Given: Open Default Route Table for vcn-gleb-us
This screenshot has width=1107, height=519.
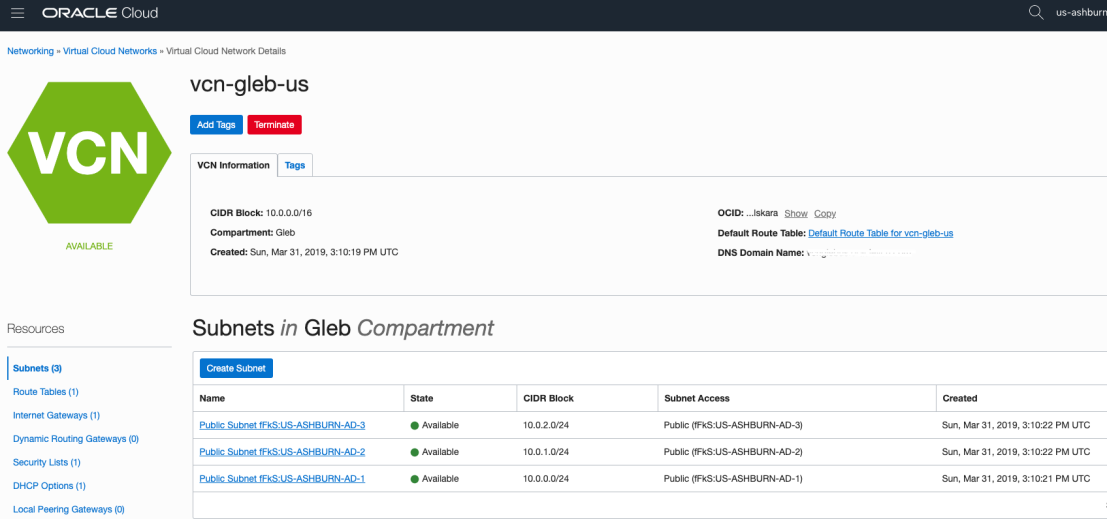Looking at the screenshot, I should tap(880, 233).
